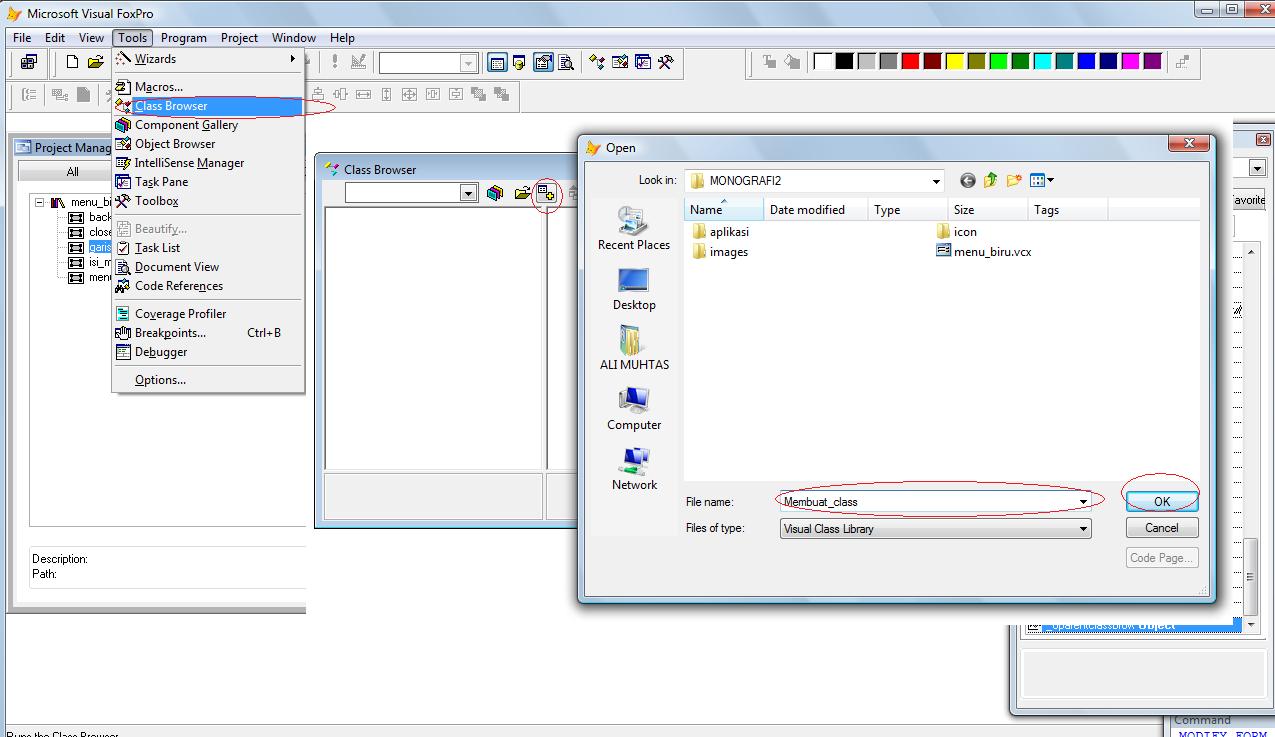The width and height of the screenshot is (1275, 737).
Task: Click the Same Height layout icon
Action: click(386, 94)
